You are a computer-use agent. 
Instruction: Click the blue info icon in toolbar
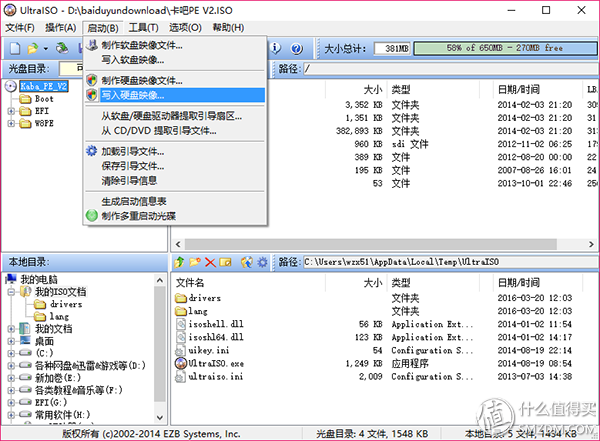[x=275, y=48]
